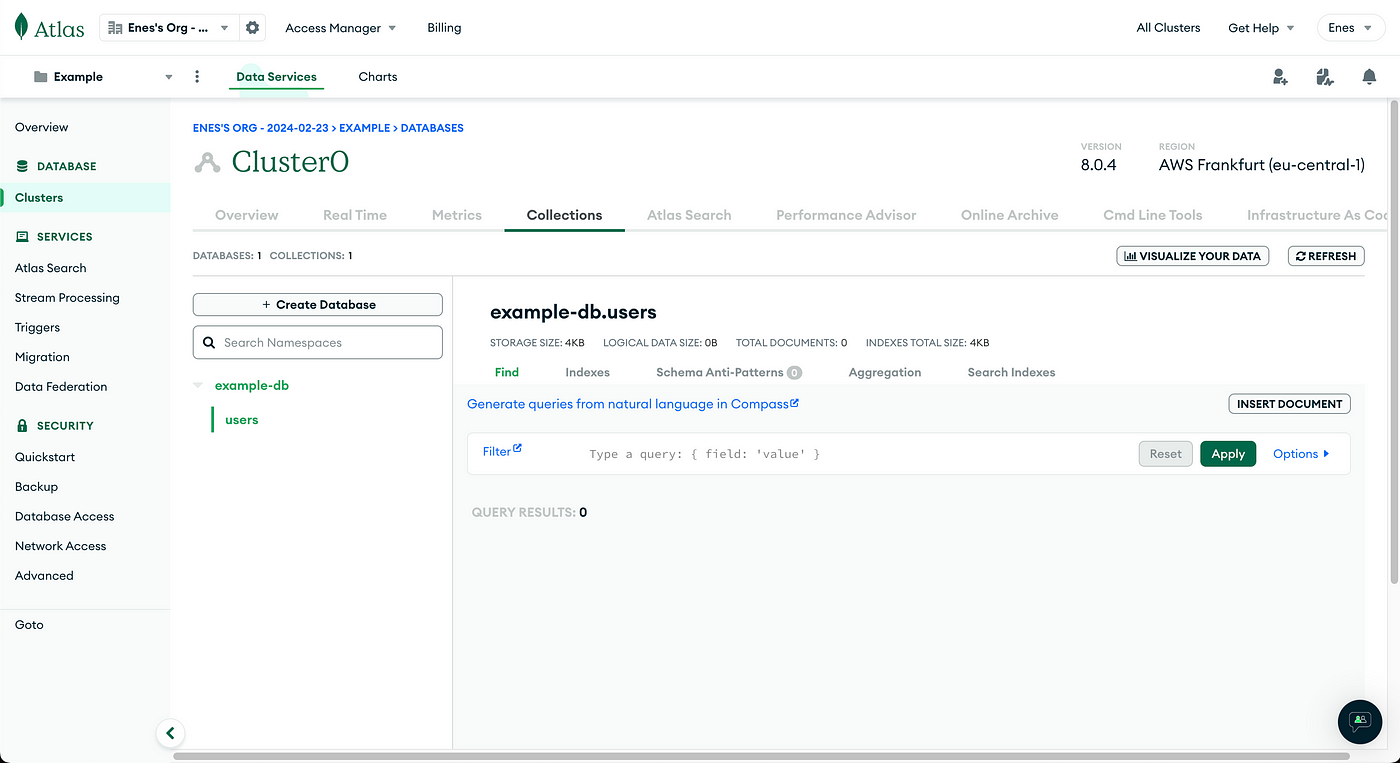Click the Reset query button

(x=1166, y=454)
